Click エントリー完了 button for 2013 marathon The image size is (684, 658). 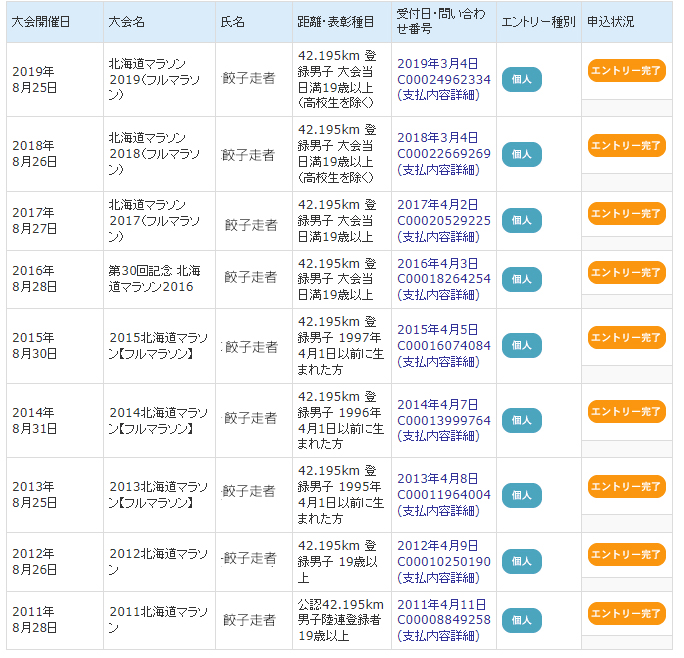pos(626,487)
